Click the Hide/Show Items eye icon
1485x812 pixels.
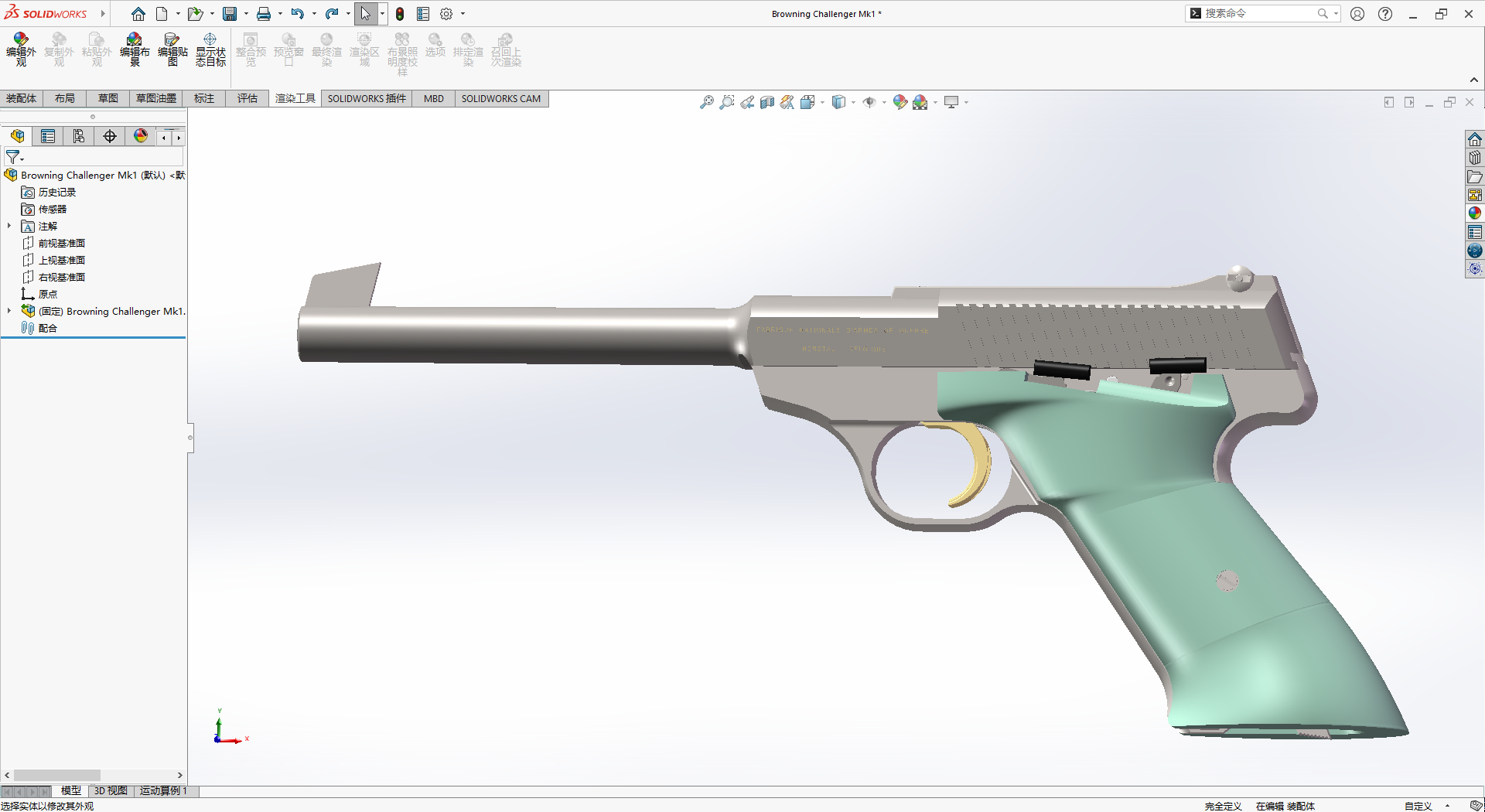coord(869,102)
